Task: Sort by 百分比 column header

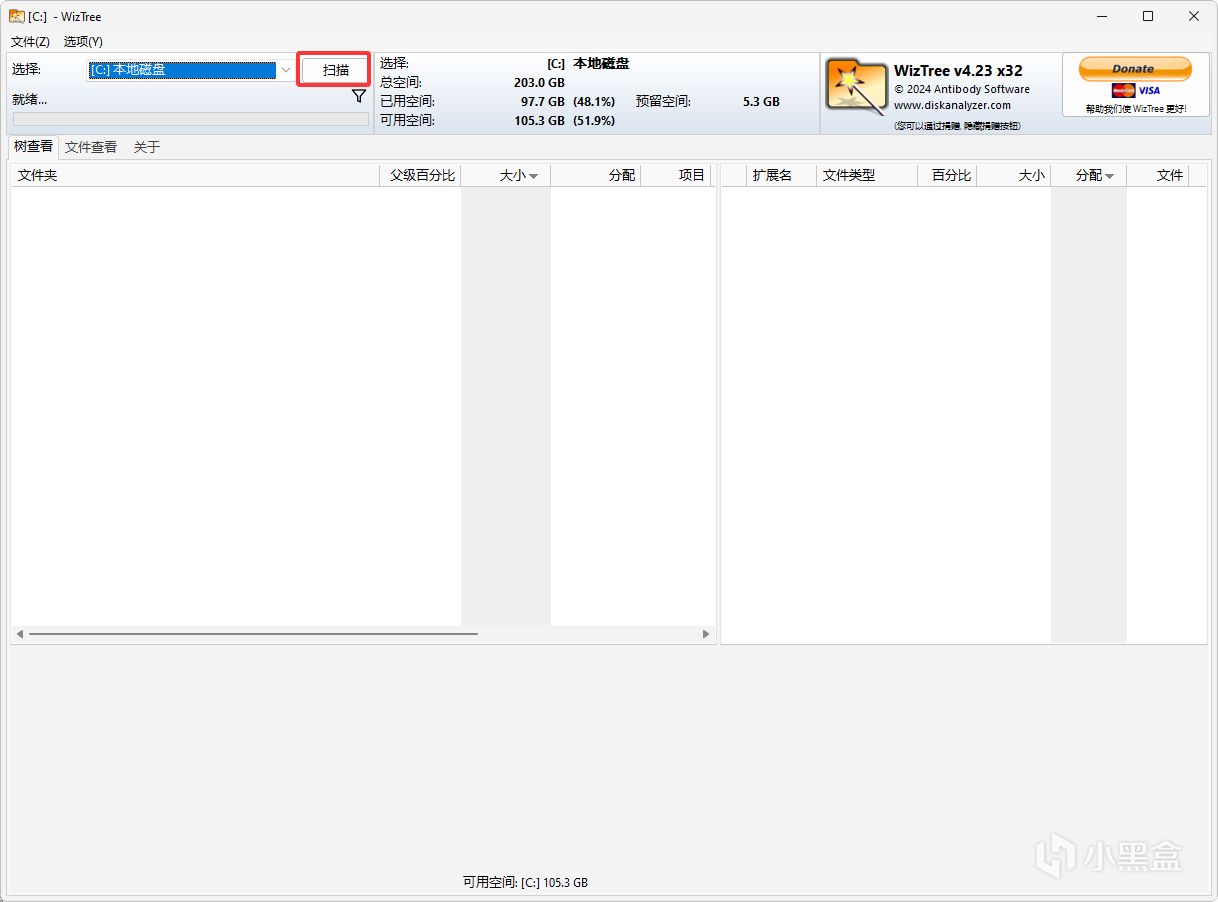Action: (947, 175)
